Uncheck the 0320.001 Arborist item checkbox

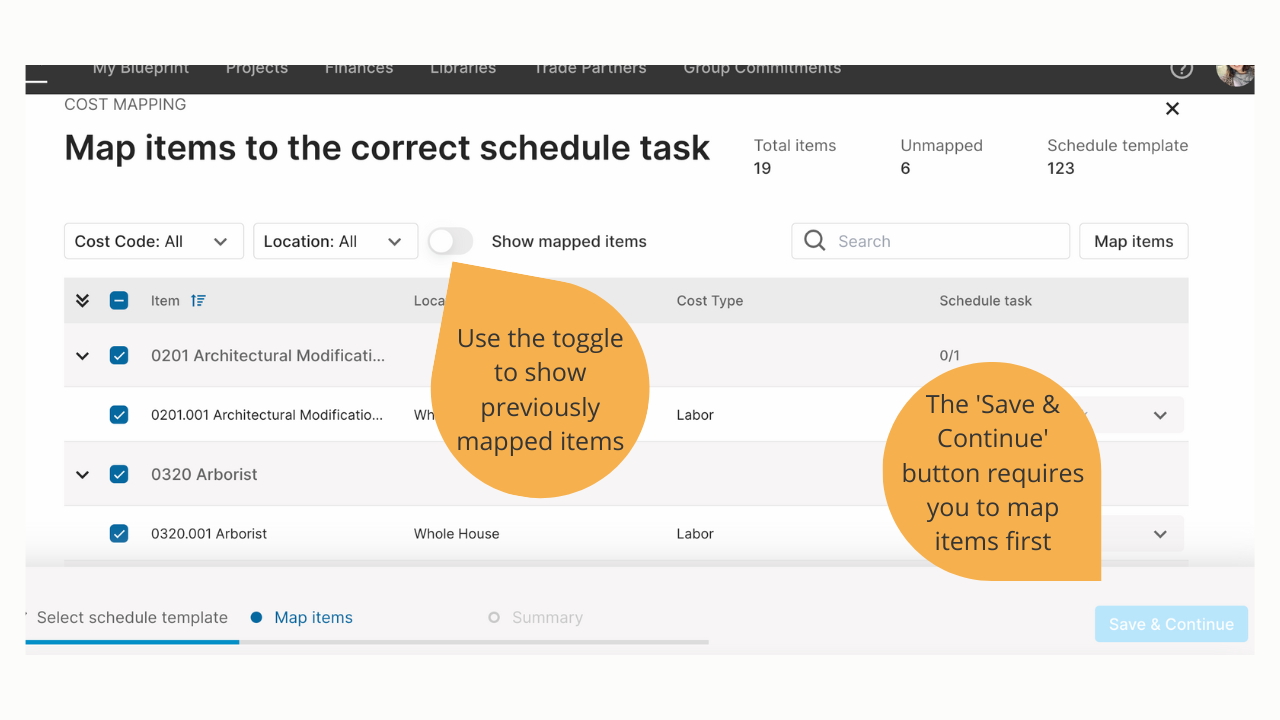pyautogui.click(x=119, y=533)
